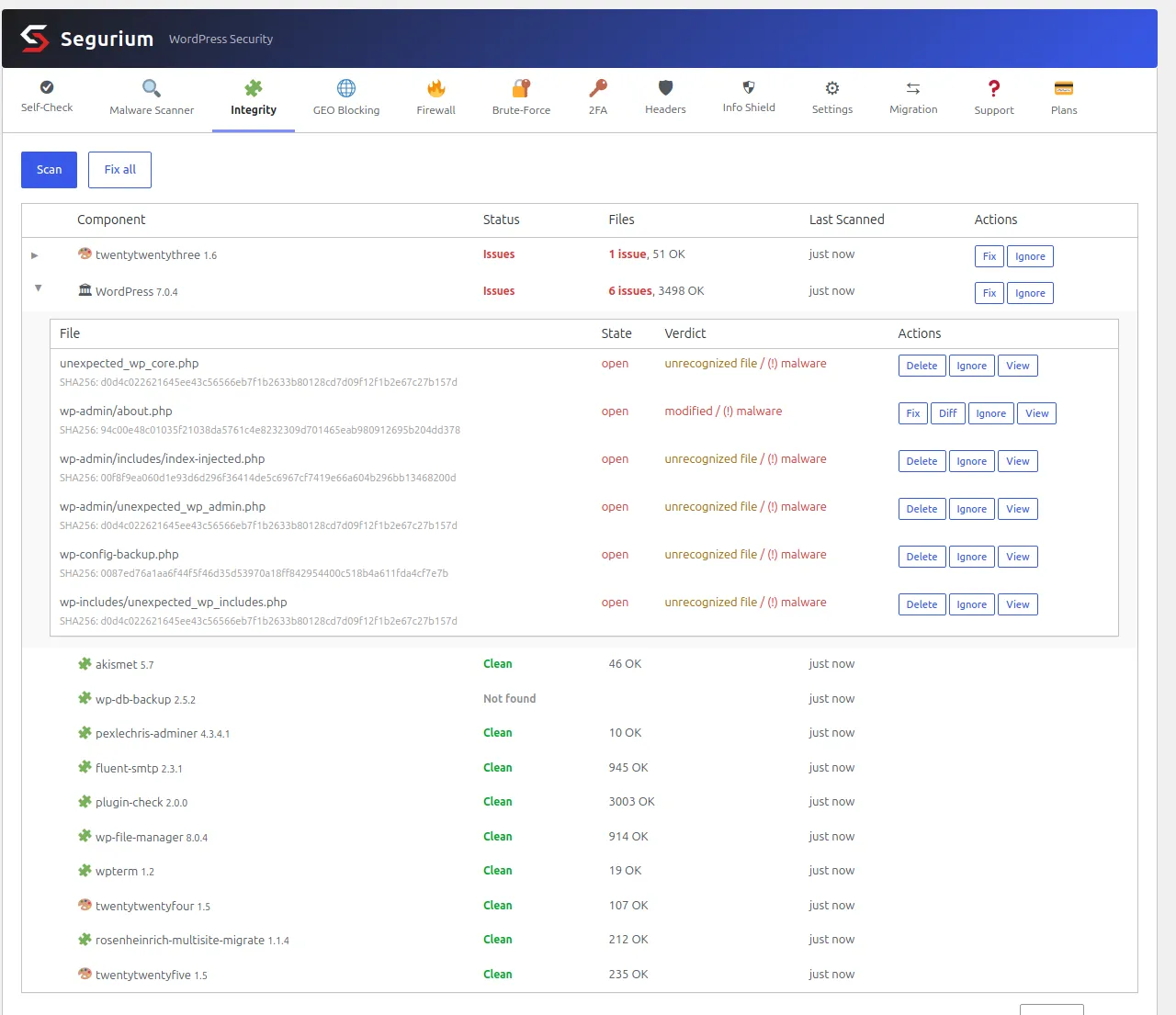Viewport: 1176px width, 1015px height.
Task: Click wpterm plugin puzzle icon
Action: pyautogui.click(x=85, y=870)
